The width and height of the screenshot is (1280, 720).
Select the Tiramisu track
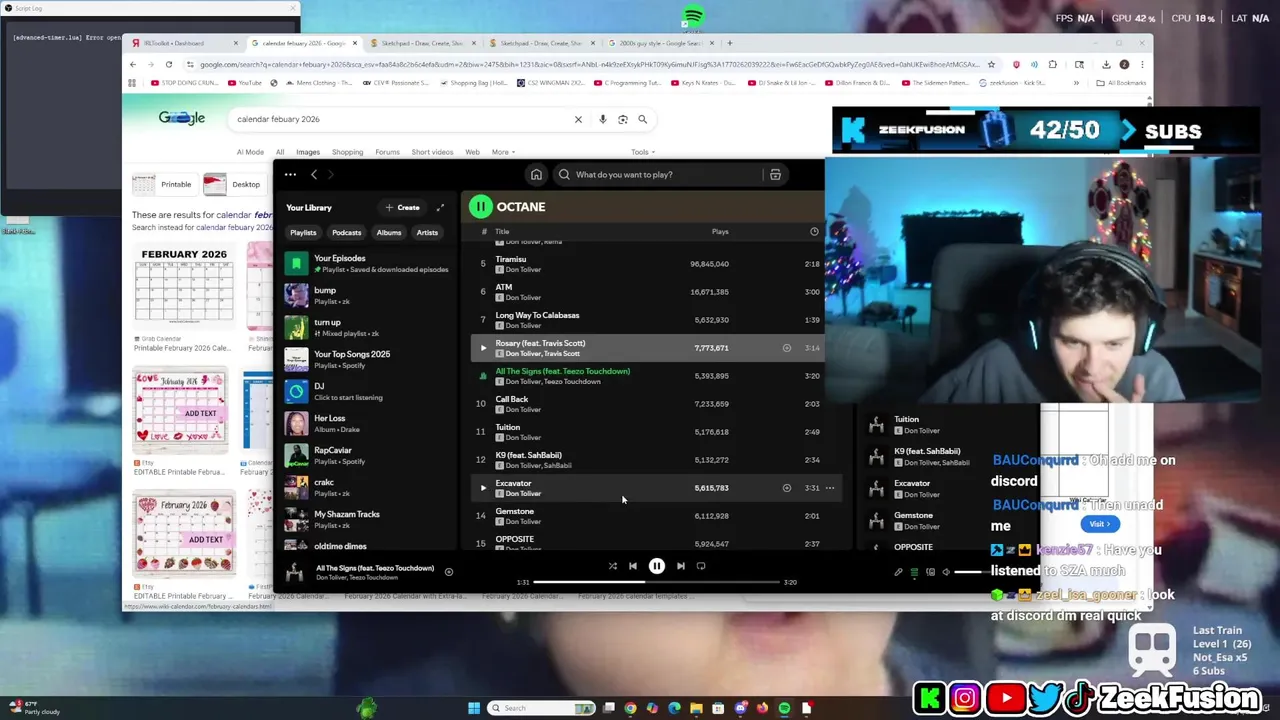pos(510,259)
